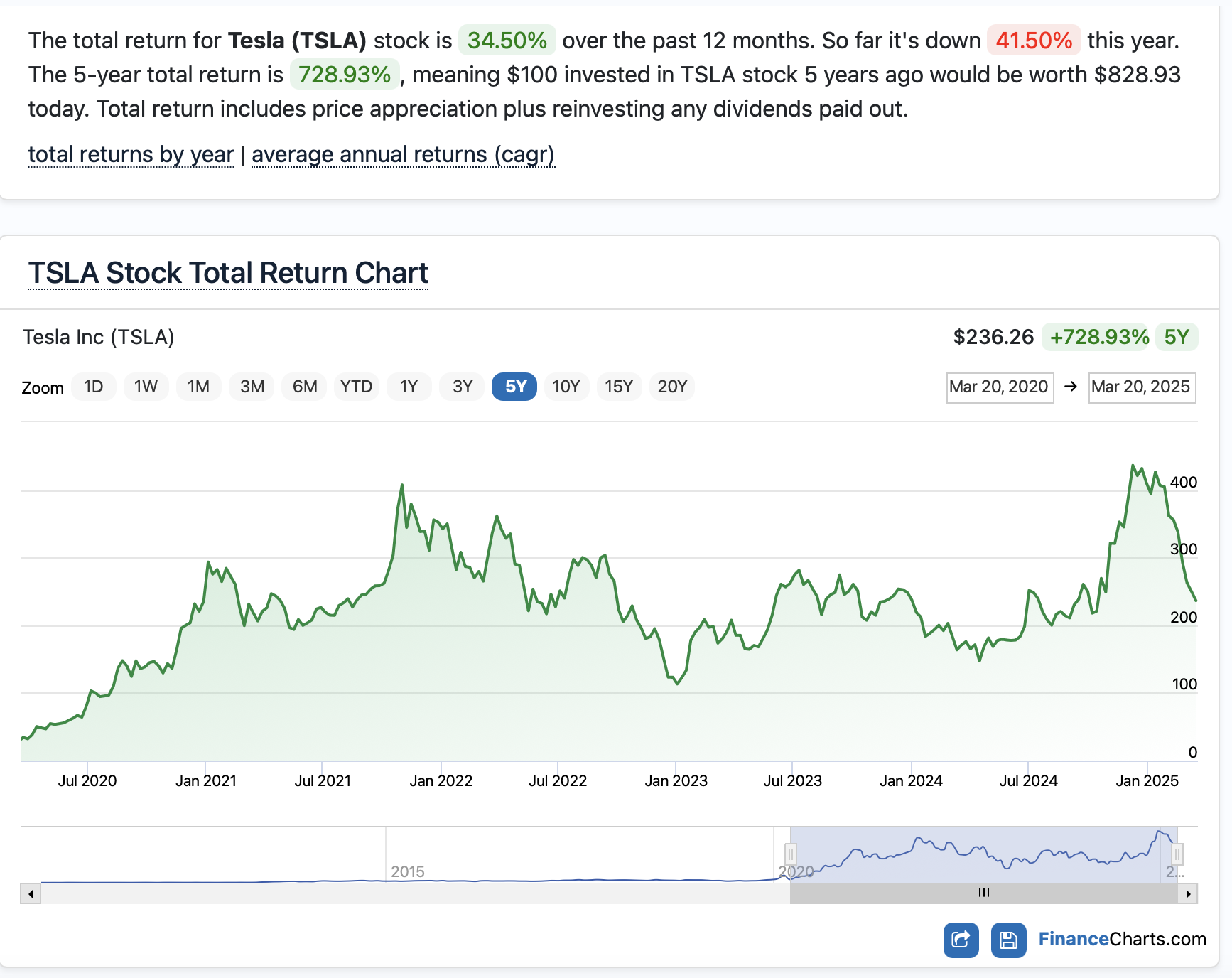
Task: Click the left navigator range handle
Action: [790, 854]
